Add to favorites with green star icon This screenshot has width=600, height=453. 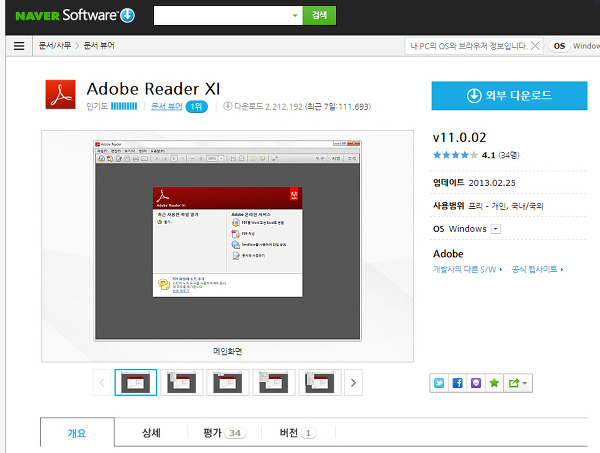pos(494,383)
